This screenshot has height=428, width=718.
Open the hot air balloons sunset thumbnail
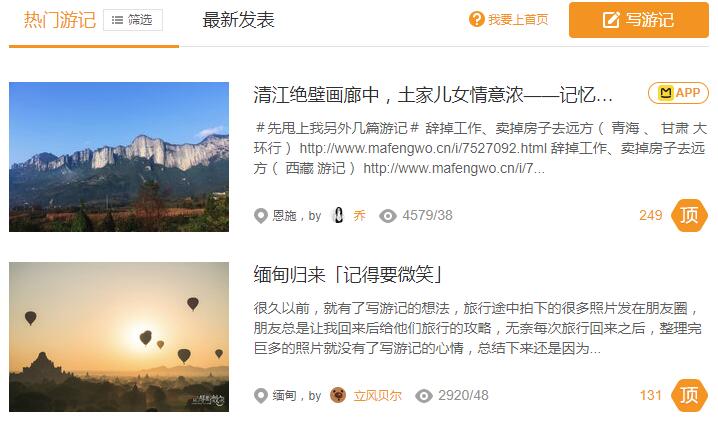pyautogui.click(x=119, y=337)
